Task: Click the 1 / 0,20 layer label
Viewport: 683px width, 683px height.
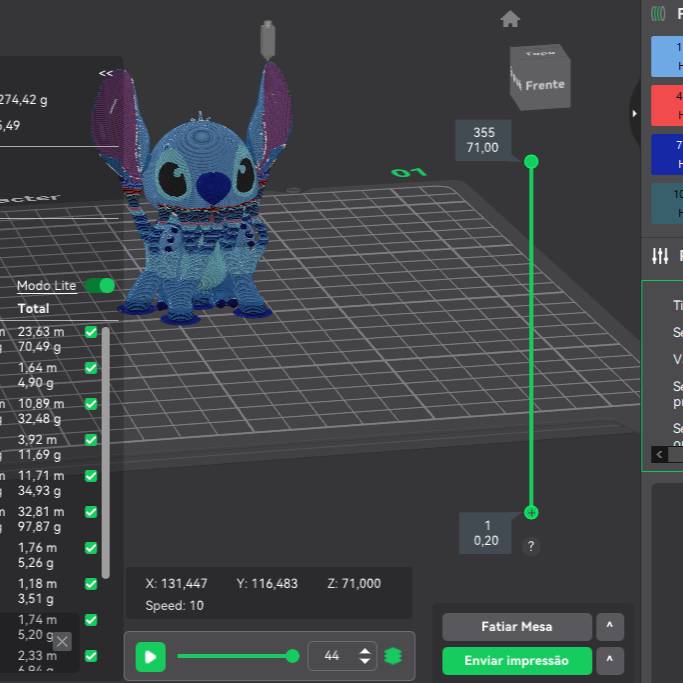Action: coord(486,533)
